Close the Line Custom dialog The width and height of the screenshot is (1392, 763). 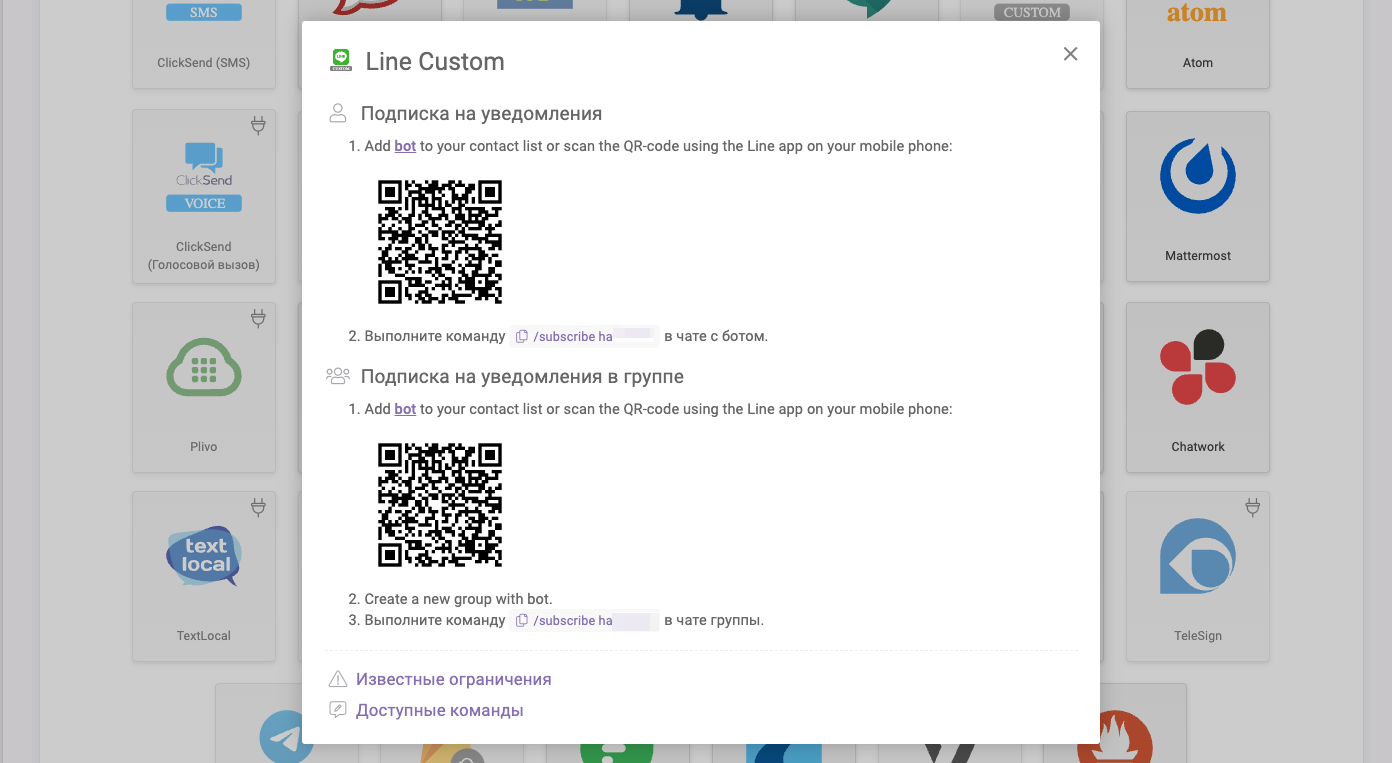coord(1070,54)
